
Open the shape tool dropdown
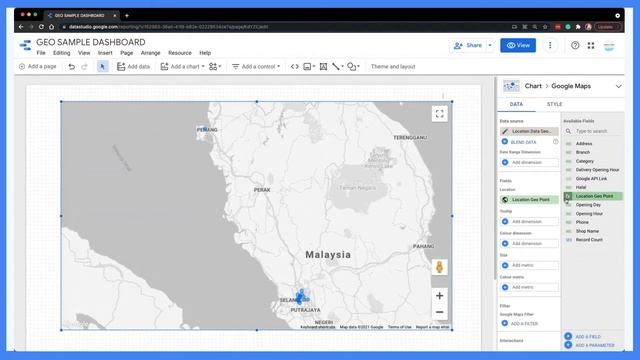[353, 67]
